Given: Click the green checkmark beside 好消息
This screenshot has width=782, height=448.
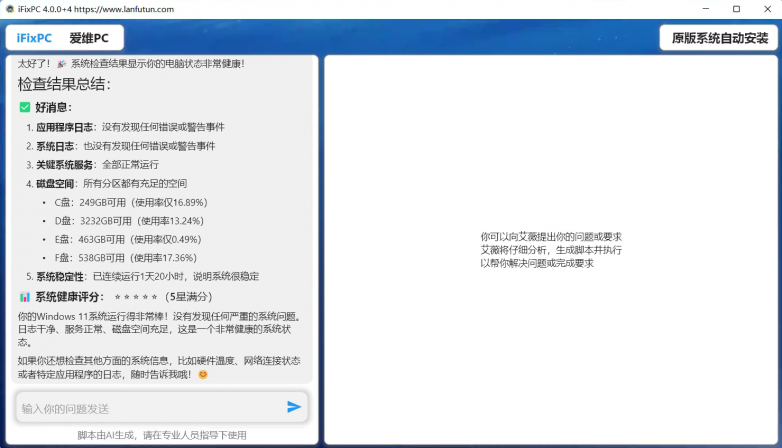Looking at the screenshot, I should 25,107.
